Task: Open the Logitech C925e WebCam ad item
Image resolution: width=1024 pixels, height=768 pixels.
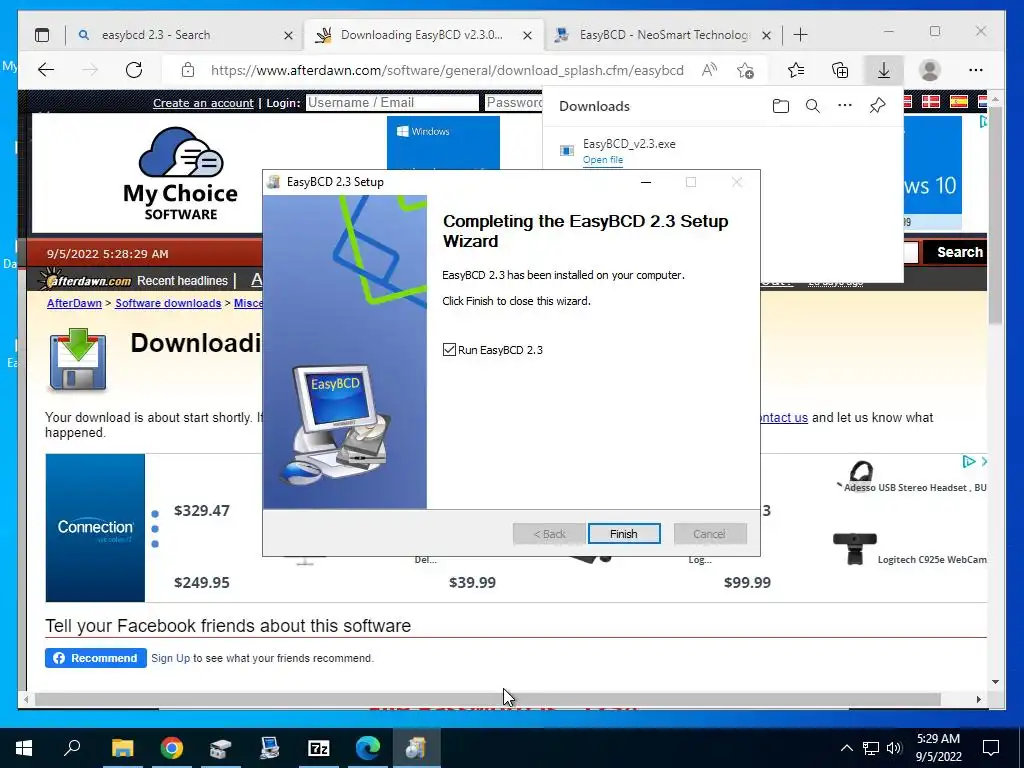Action: pyautogui.click(x=932, y=560)
